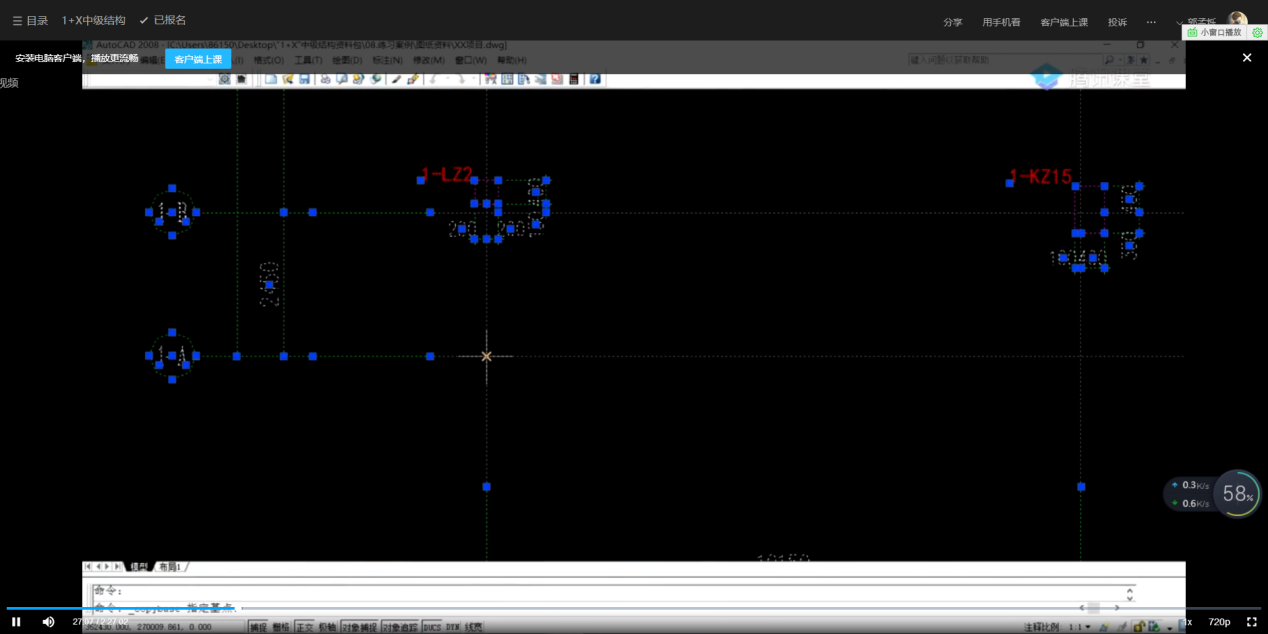Open the green gear settings icon
Screen dimensions: 1268x634
[1258, 33]
